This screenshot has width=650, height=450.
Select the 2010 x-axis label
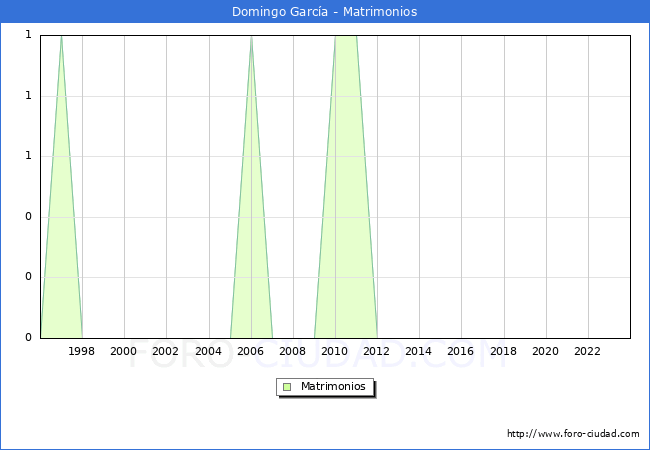coord(335,351)
